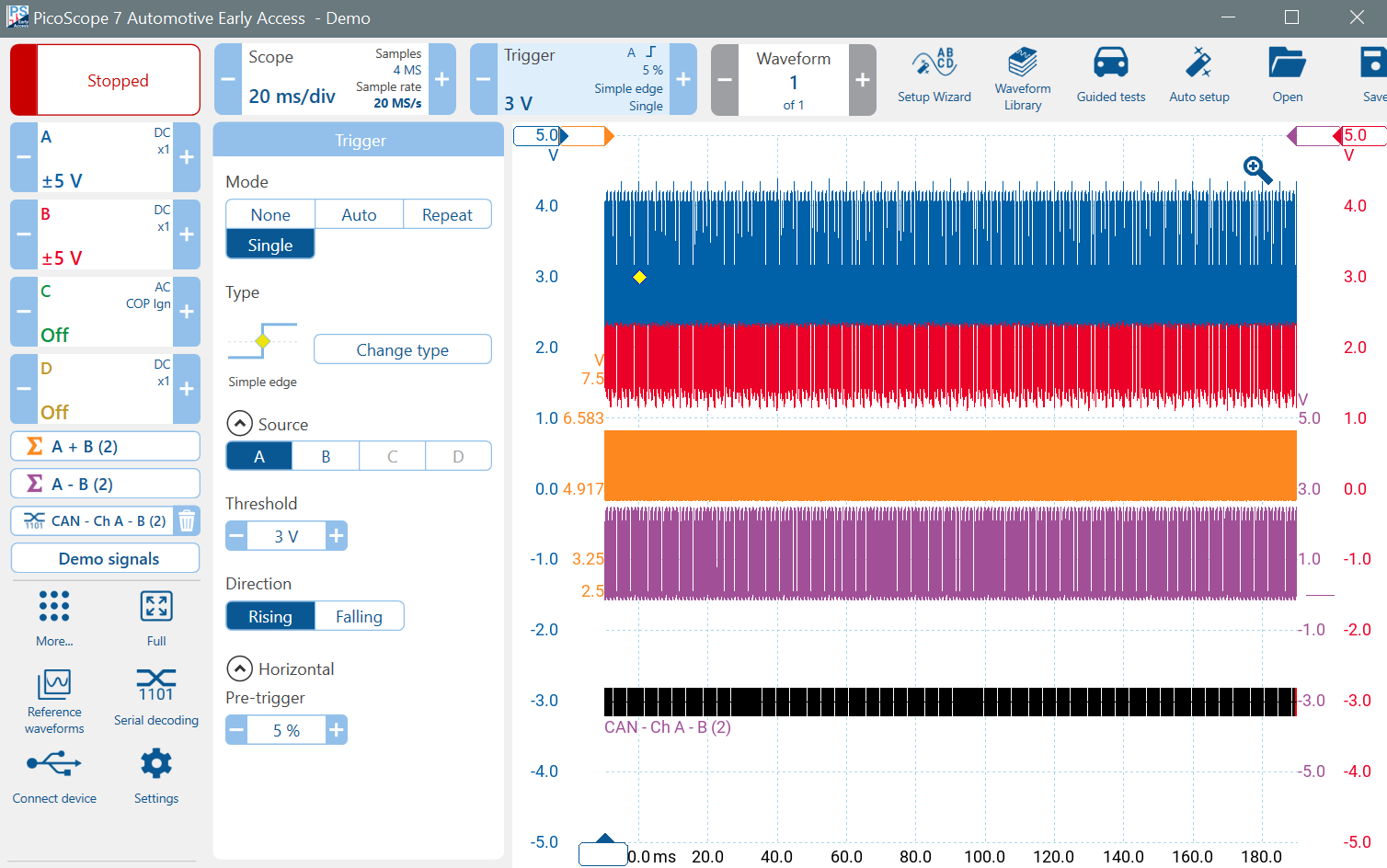
Task: Click Connect device USB icon
Action: click(54, 763)
